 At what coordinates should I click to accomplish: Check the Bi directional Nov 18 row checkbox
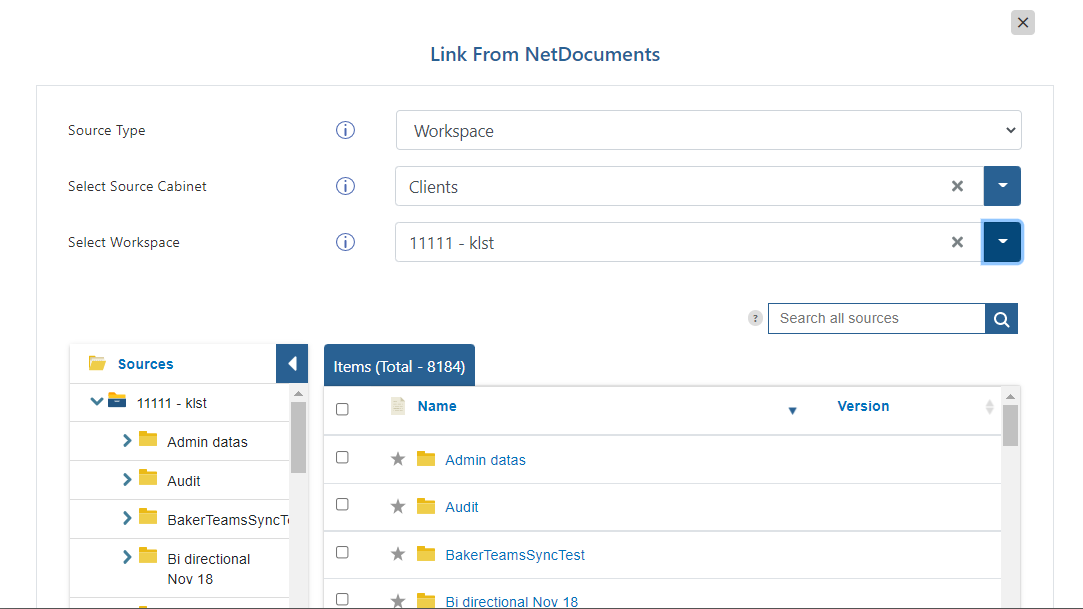pos(342,599)
